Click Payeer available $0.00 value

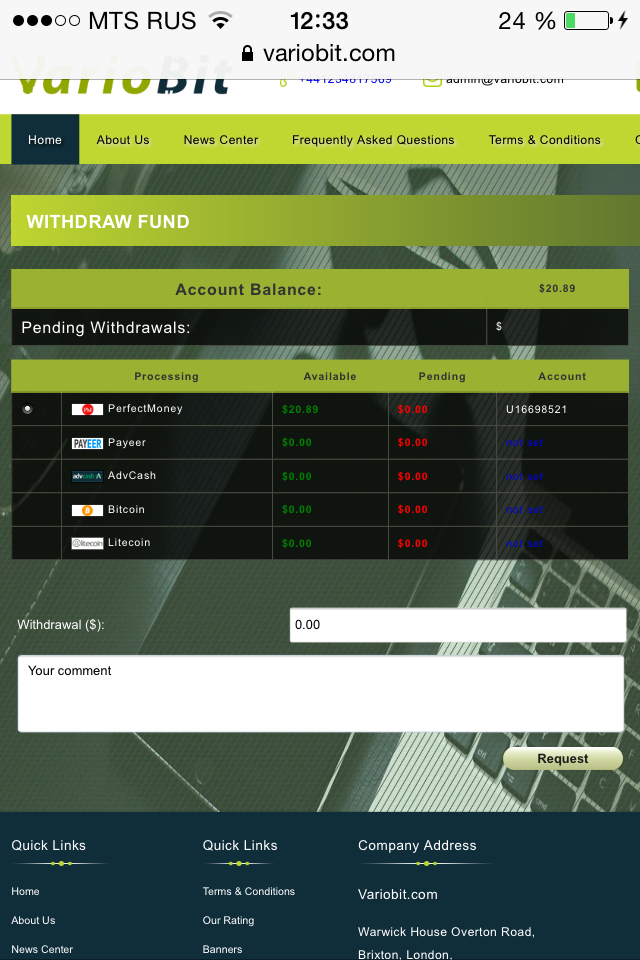(297, 443)
